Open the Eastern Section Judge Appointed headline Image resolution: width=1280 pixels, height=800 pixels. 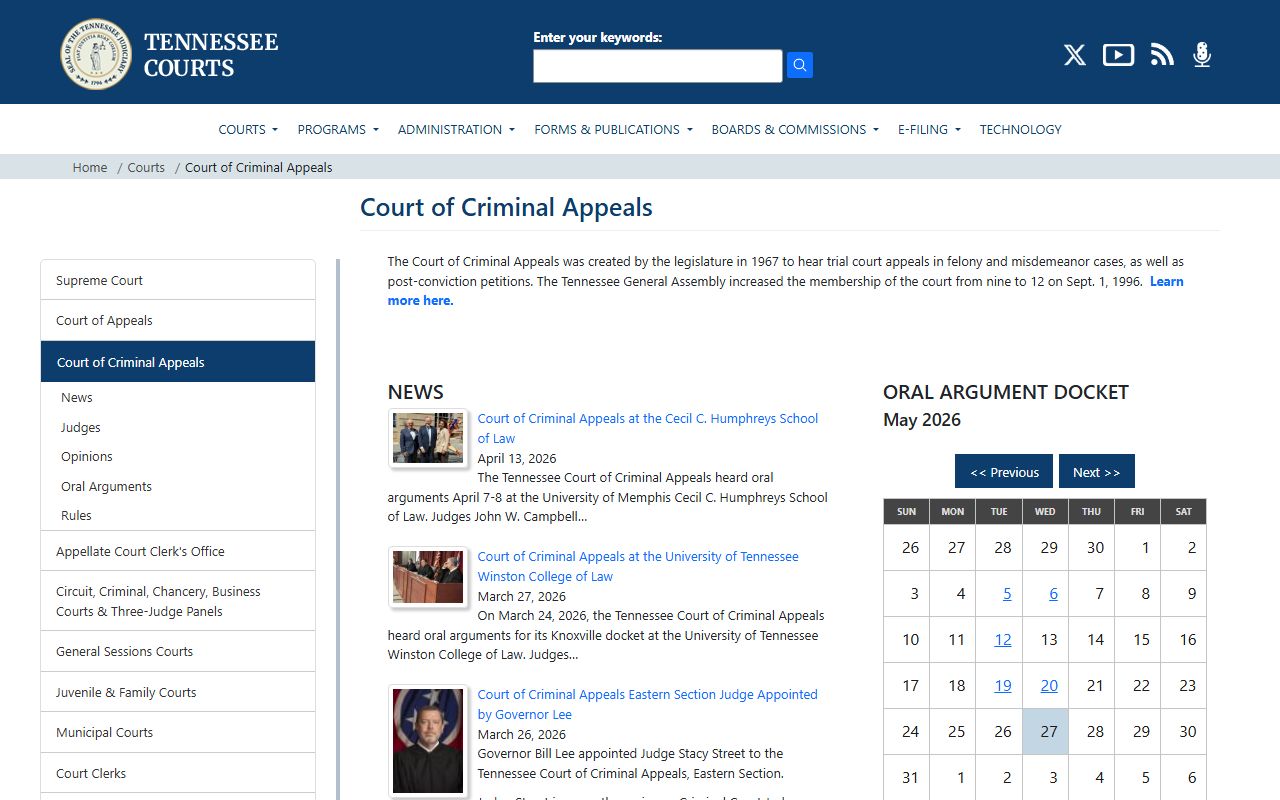click(647, 704)
